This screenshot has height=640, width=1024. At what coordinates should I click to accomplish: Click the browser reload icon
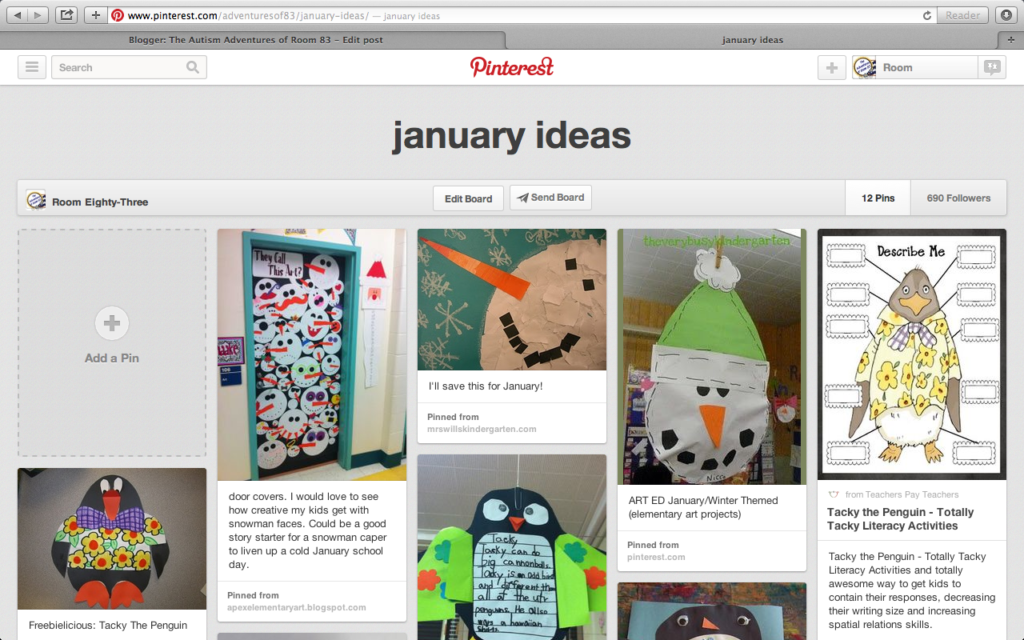coord(927,15)
